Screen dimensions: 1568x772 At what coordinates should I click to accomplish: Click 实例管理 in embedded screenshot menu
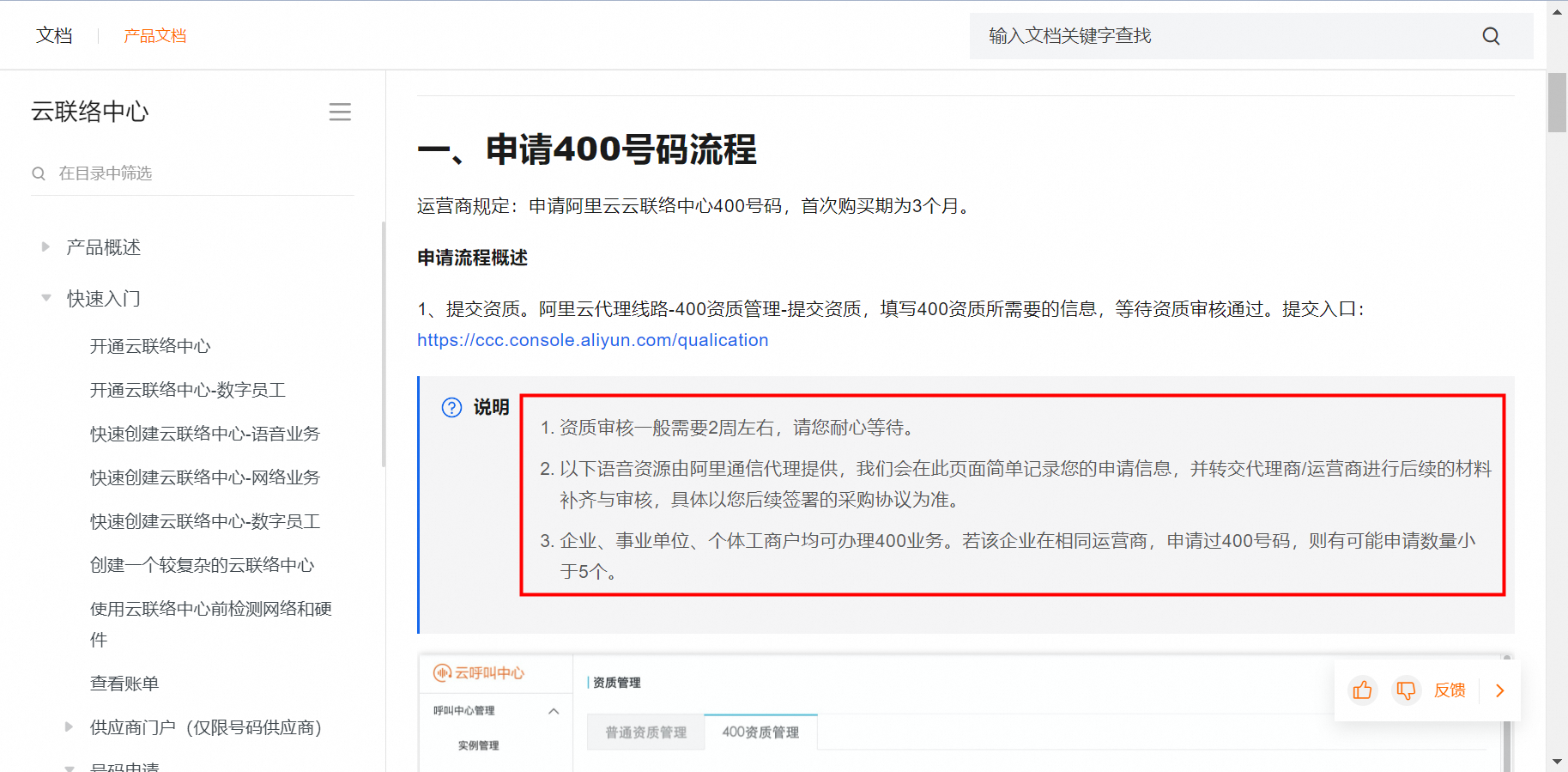click(479, 745)
